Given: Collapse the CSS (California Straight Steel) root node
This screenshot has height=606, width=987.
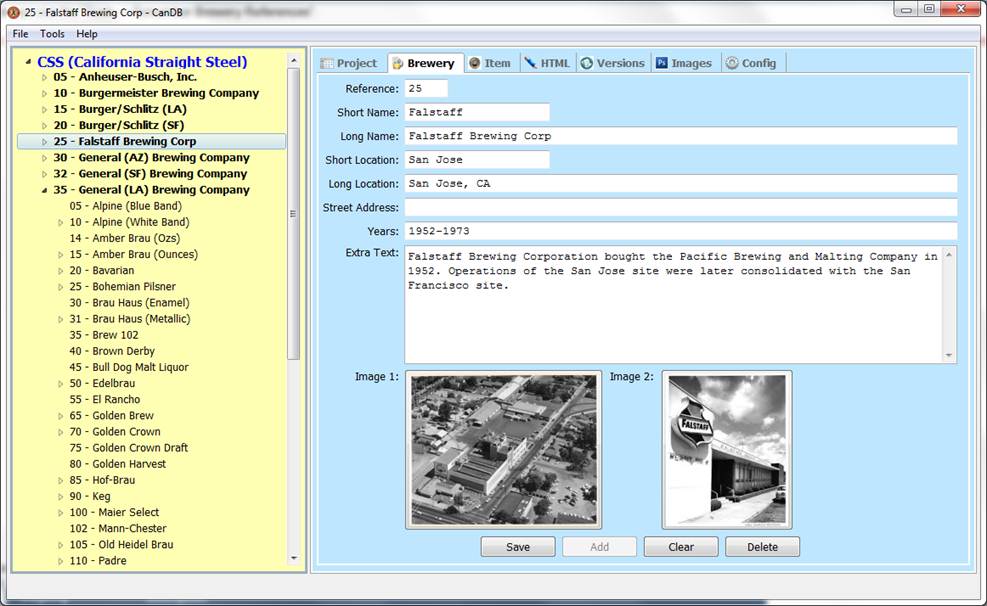Looking at the screenshot, I should click(x=28, y=62).
